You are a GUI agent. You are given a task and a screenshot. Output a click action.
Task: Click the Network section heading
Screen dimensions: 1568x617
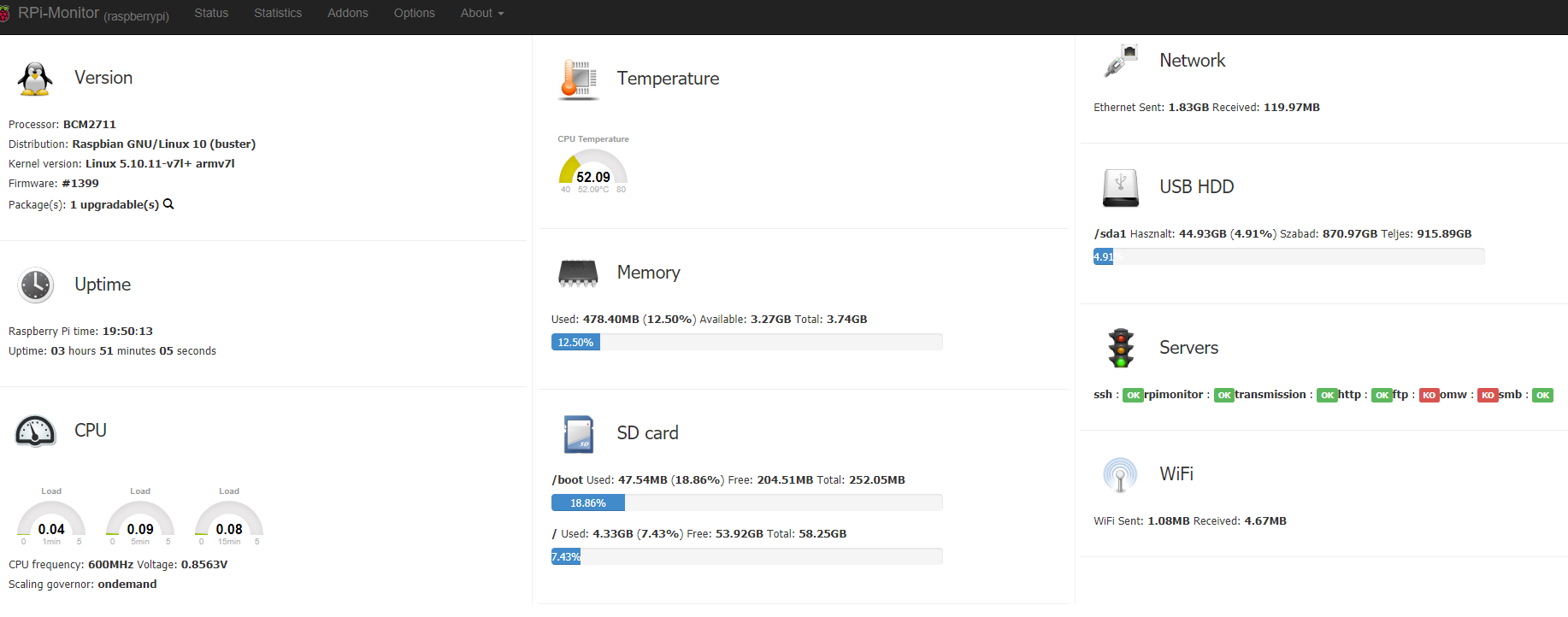coord(1192,61)
